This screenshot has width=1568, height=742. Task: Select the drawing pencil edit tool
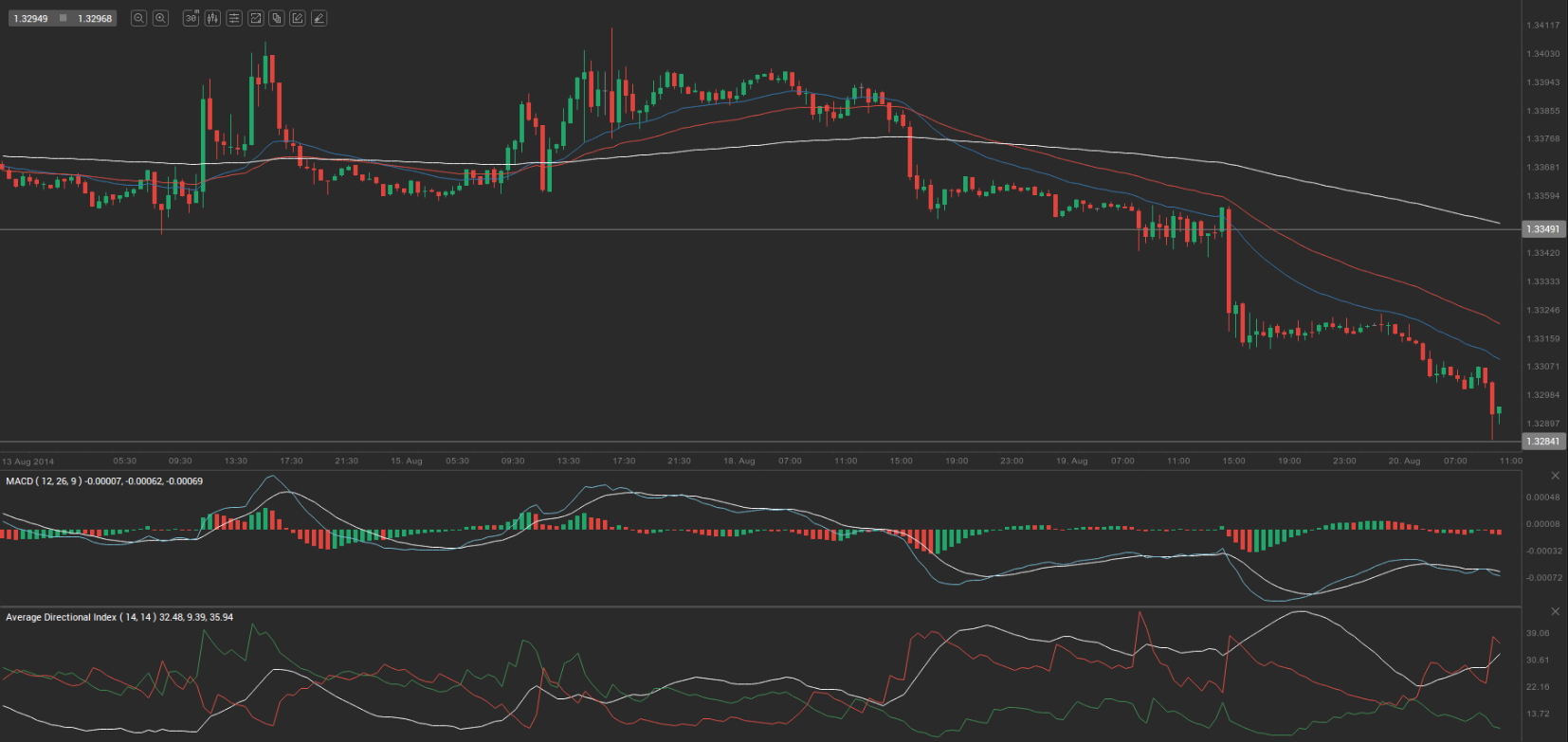coord(298,18)
